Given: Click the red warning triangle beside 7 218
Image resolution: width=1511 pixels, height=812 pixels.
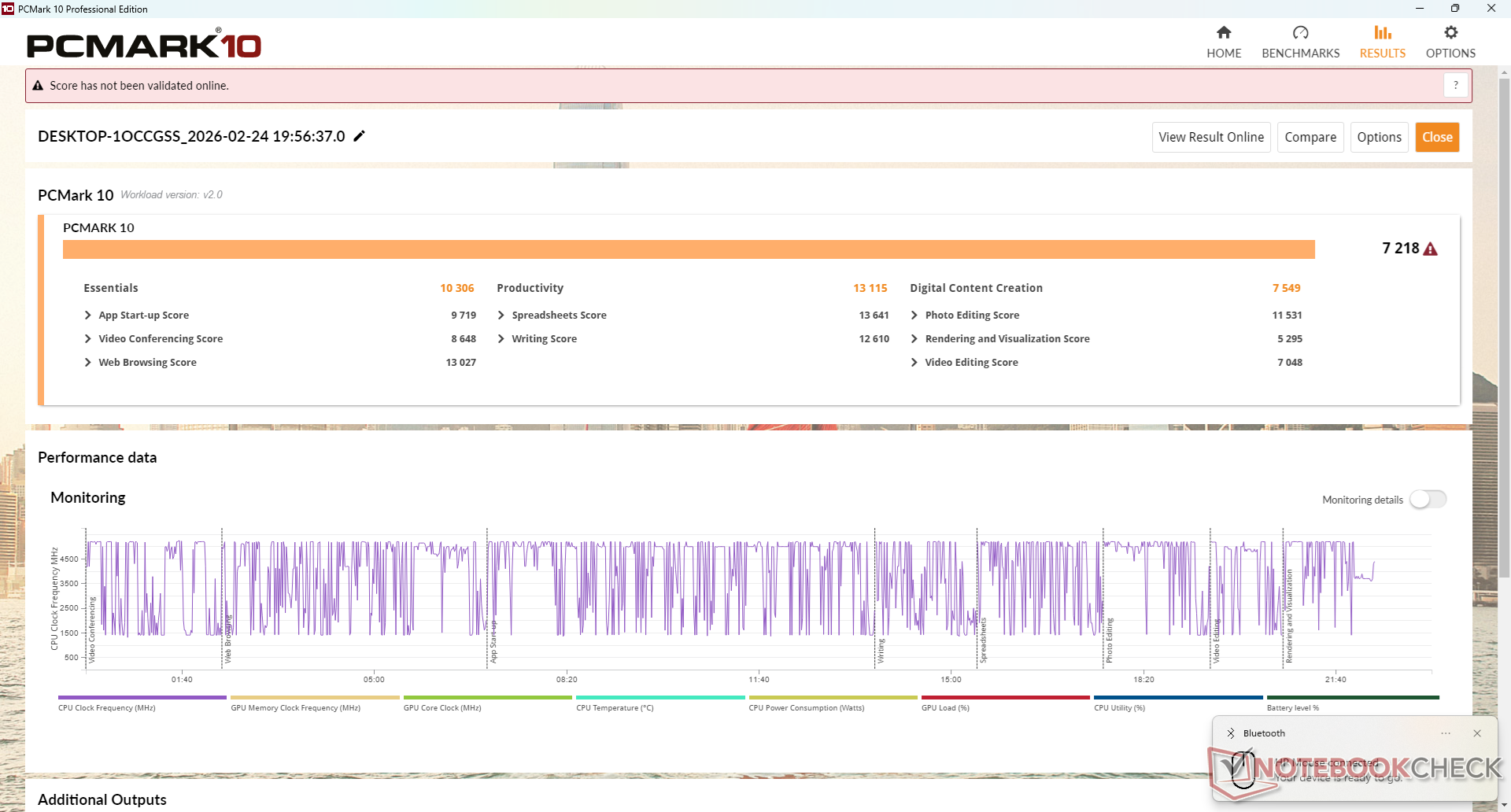Looking at the screenshot, I should coord(1431,249).
